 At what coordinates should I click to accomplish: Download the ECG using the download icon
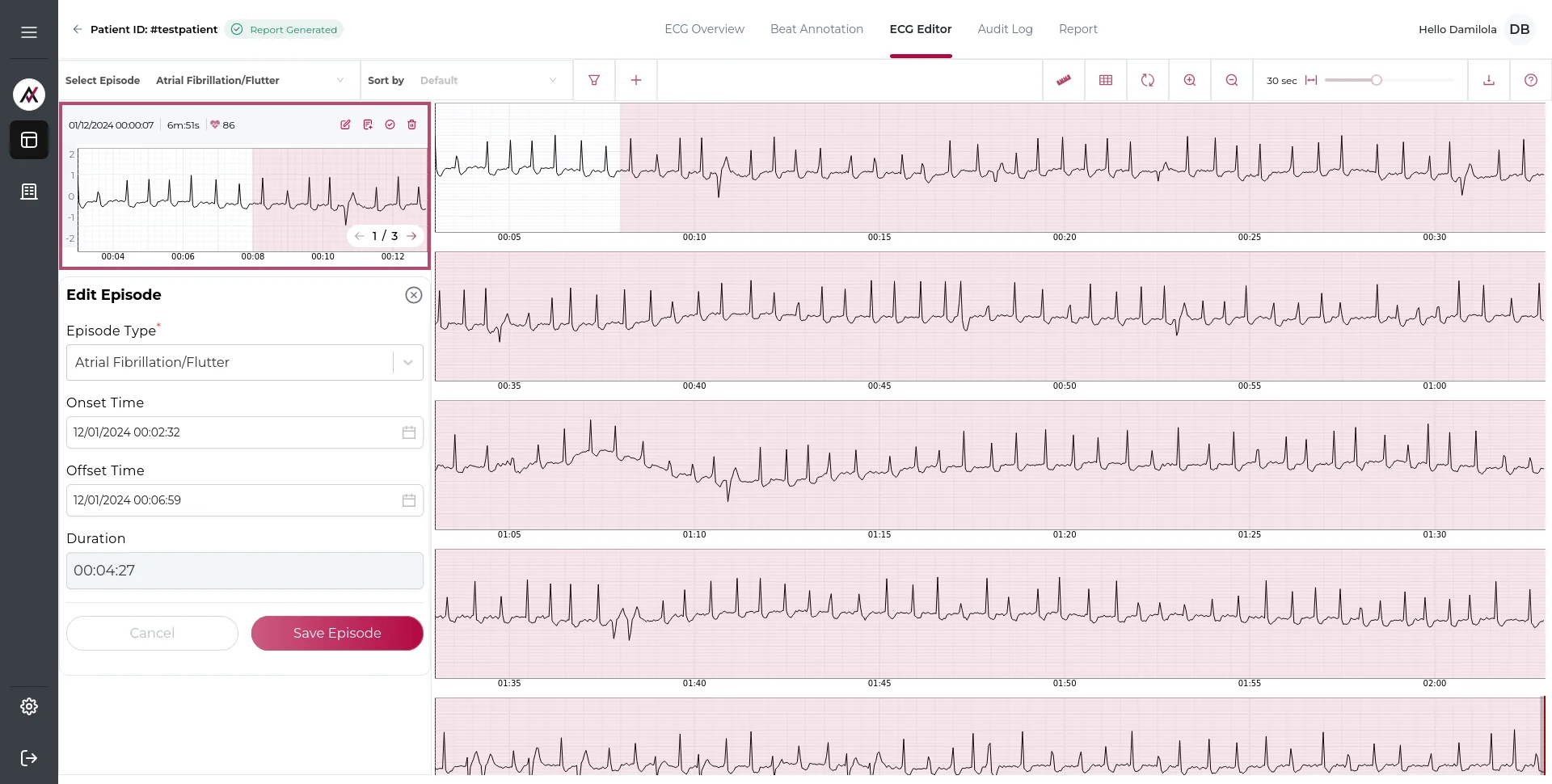coord(1489,80)
